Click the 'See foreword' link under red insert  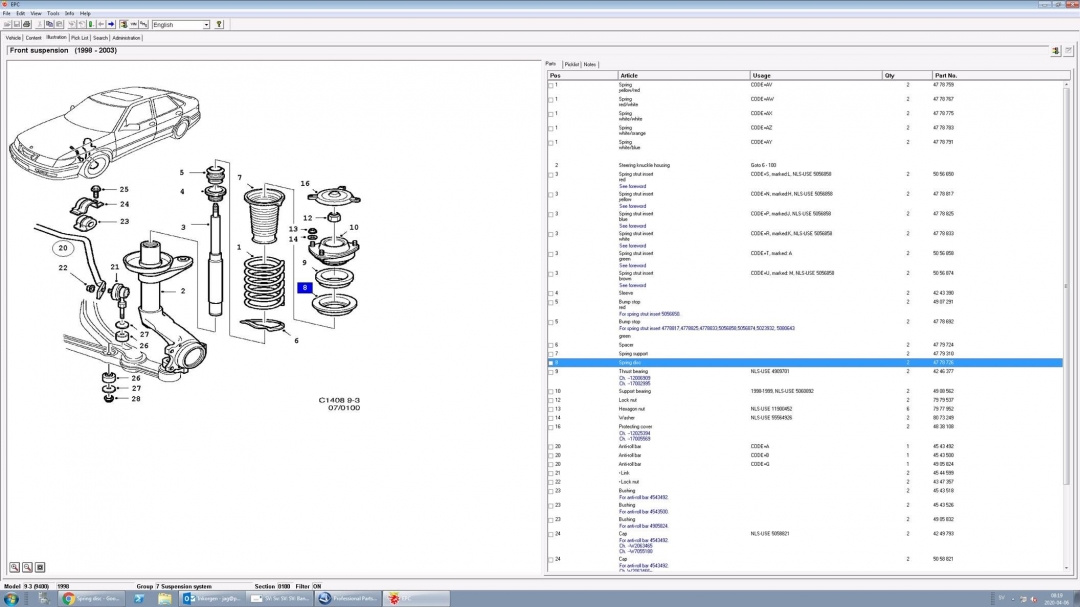(x=632, y=186)
